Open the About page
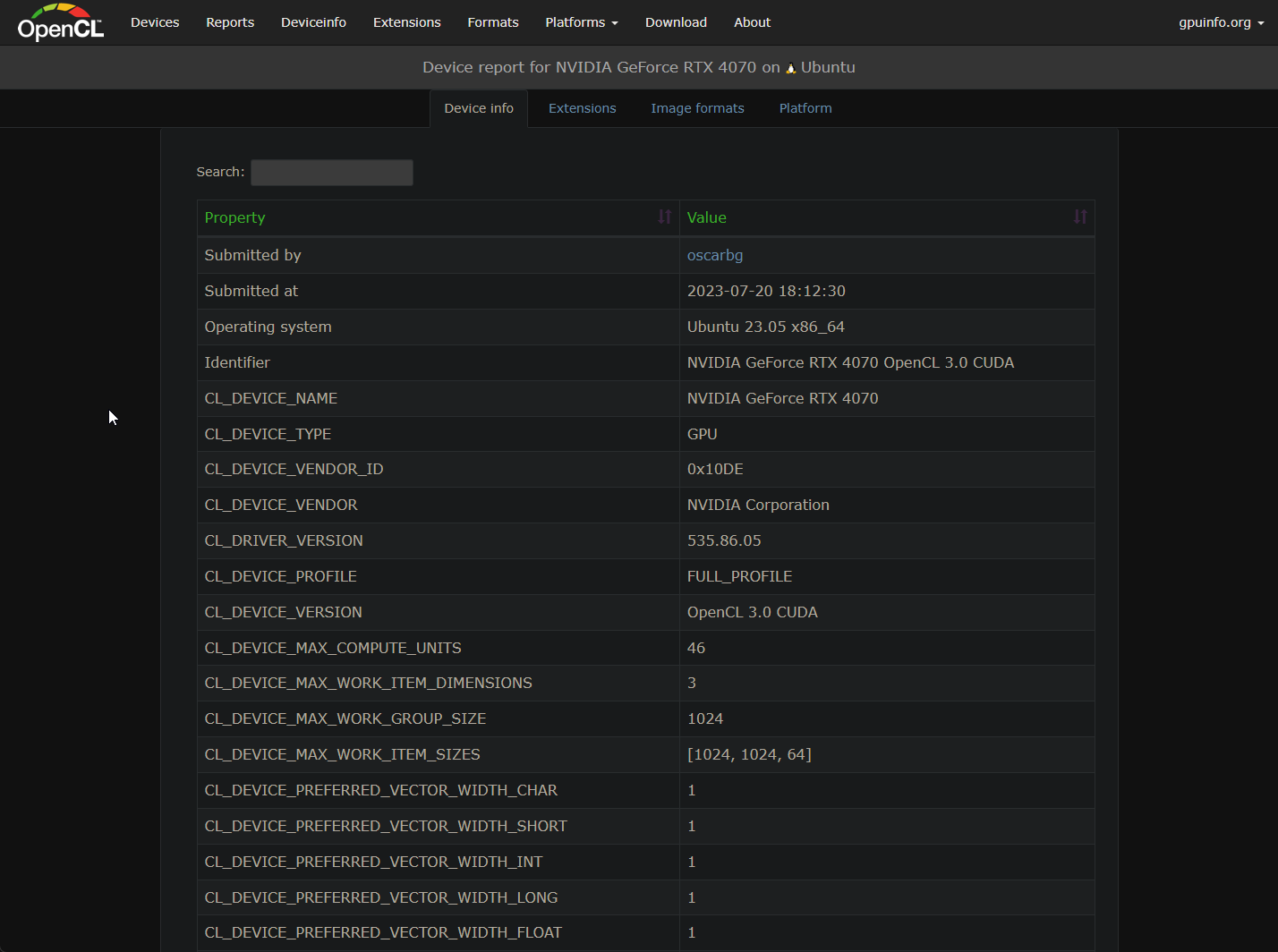1278x952 pixels. click(752, 22)
